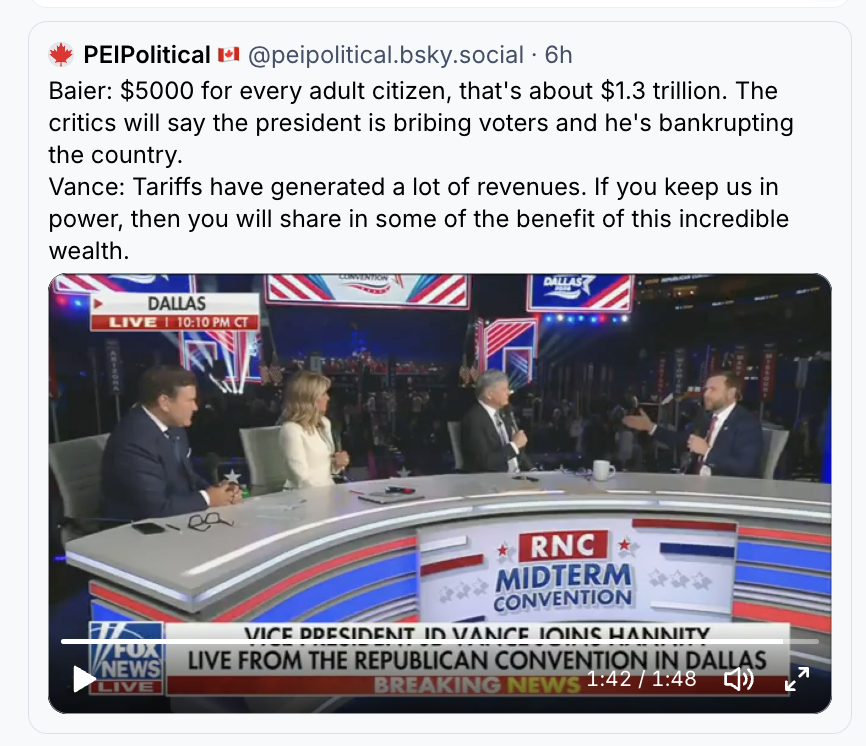Image resolution: width=866 pixels, height=746 pixels.
Task: Open the post via the Vance quote text
Action: 419,219
